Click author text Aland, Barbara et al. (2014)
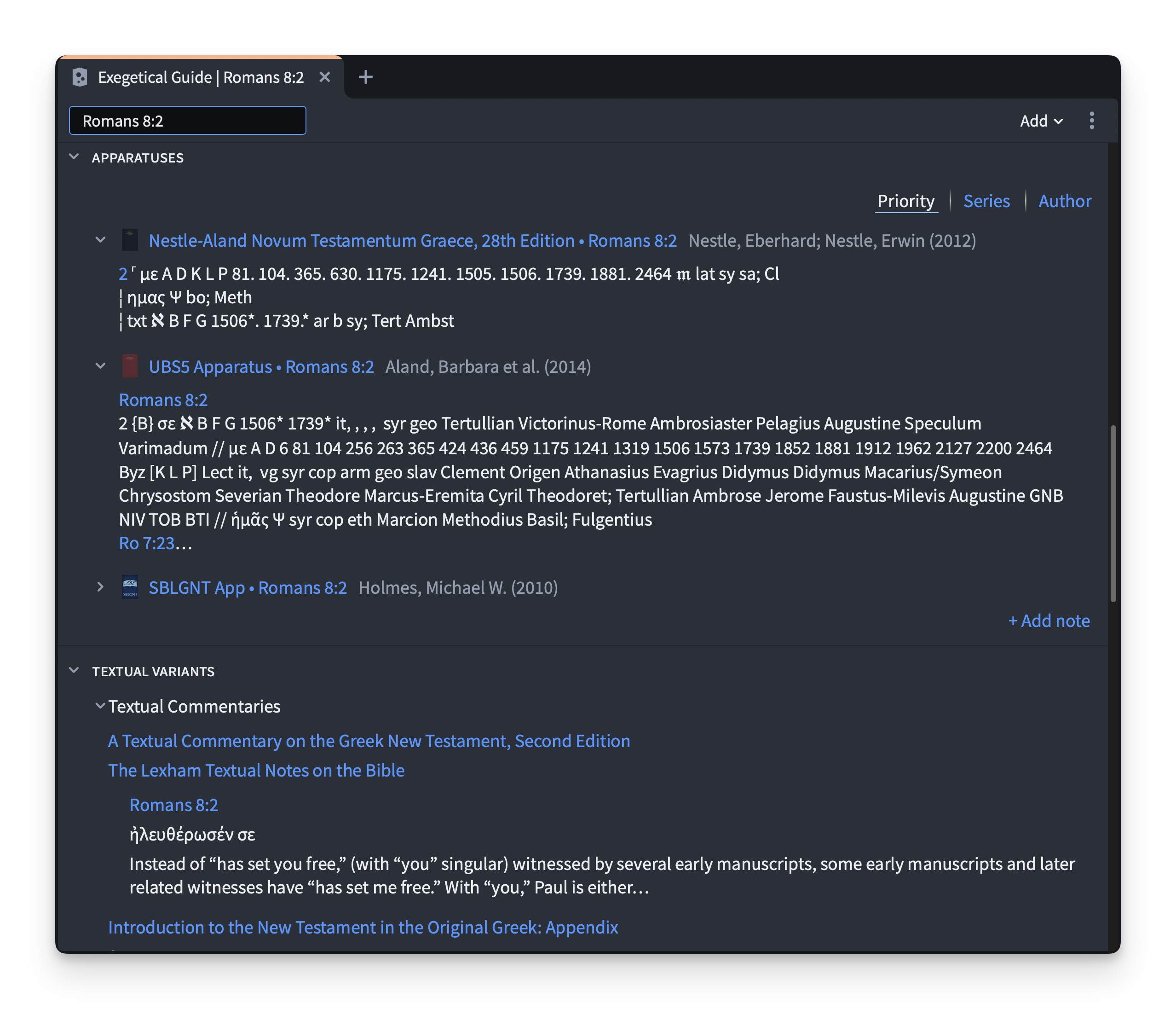The width and height of the screenshot is (1176, 1009). (488, 367)
